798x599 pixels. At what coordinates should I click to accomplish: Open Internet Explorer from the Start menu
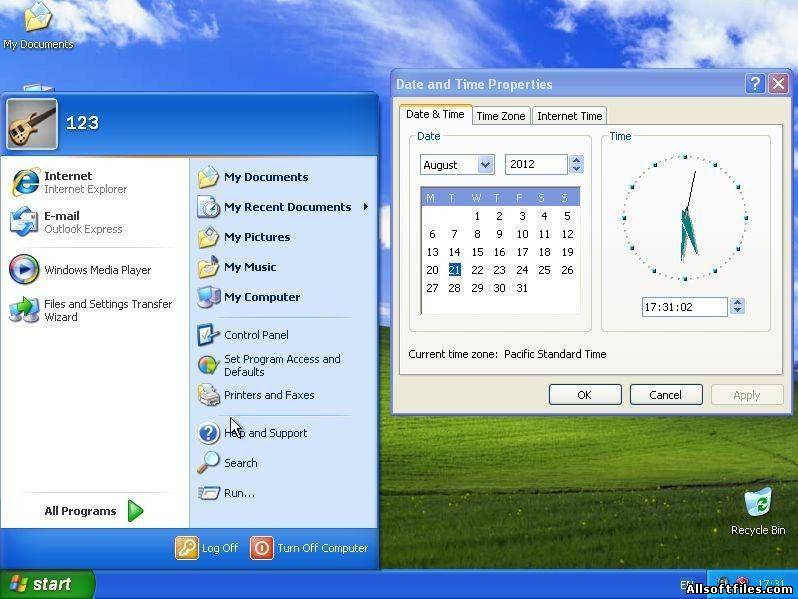pyautogui.click(x=70, y=182)
